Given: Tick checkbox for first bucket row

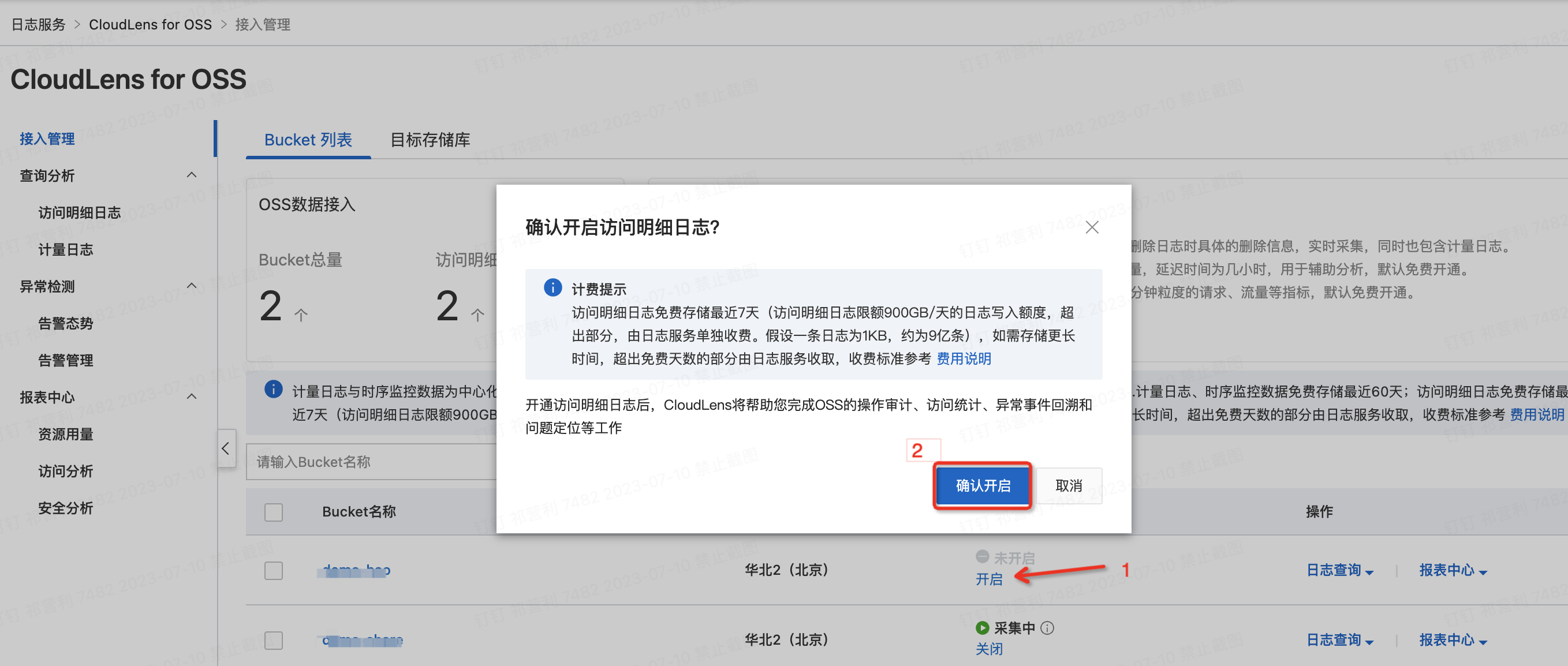Looking at the screenshot, I should pyautogui.click(x=273, y=571).
